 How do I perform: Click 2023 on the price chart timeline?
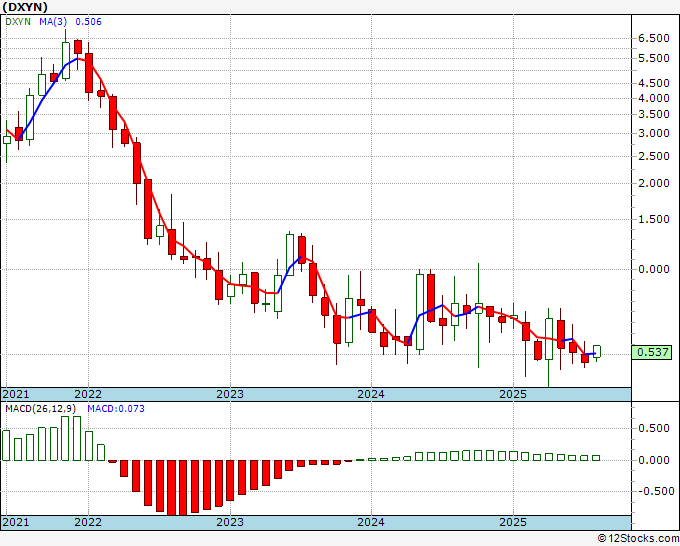[x=230, y=394]
